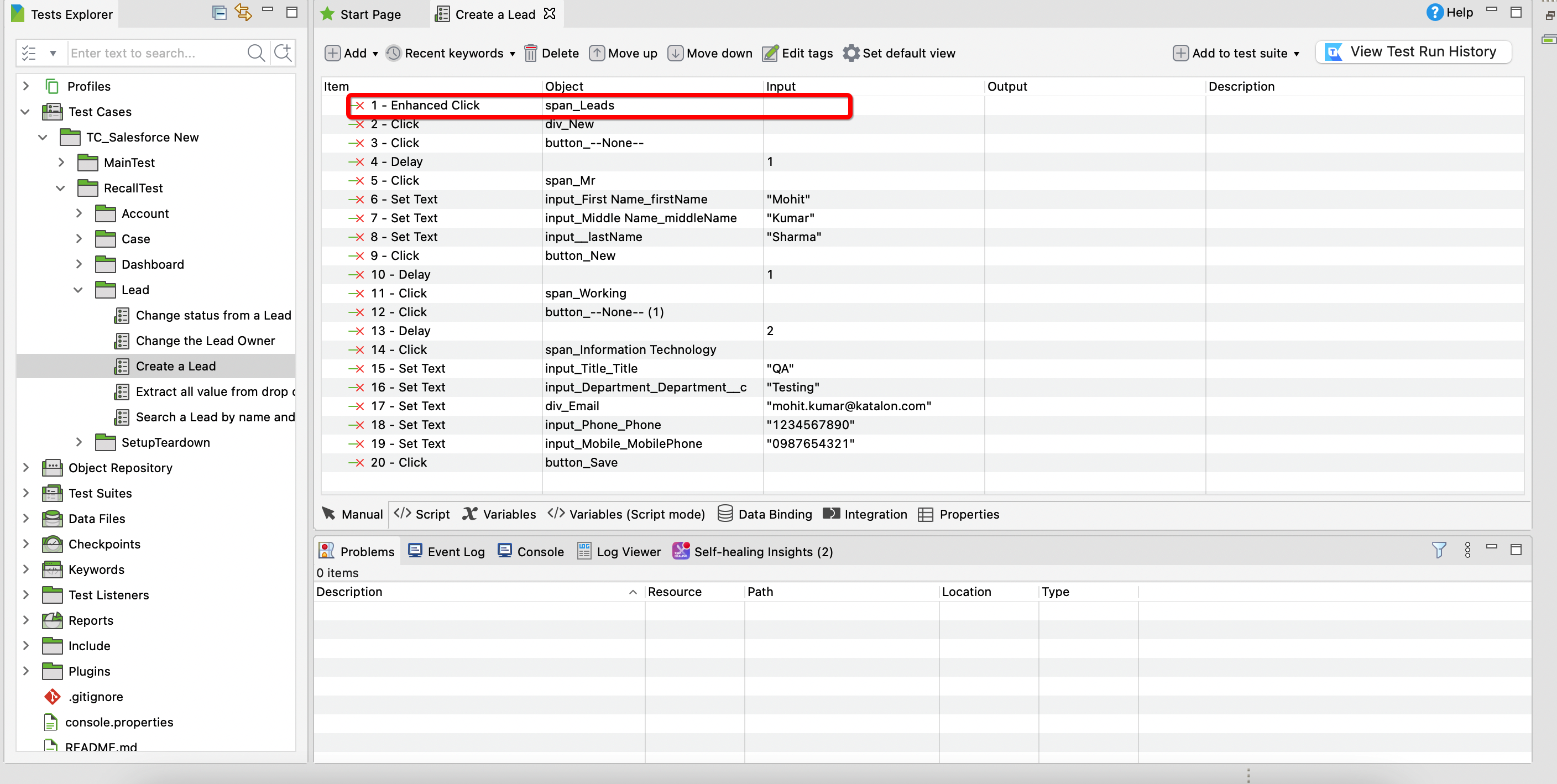Click the Problems filter funnel icon
Screen dimensions: 1557x784
point(1439,550)
